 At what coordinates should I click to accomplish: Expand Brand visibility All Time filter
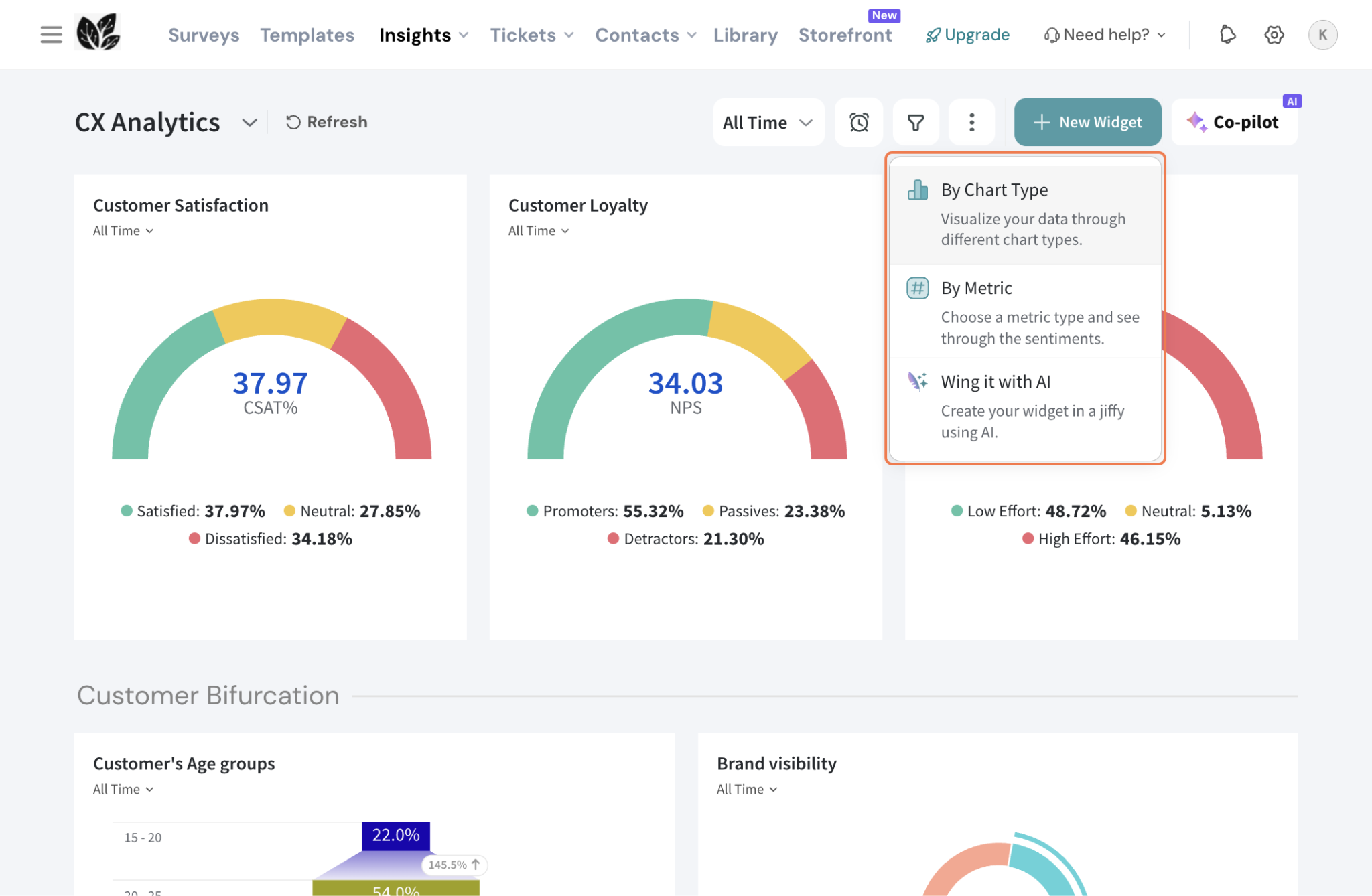747,790
